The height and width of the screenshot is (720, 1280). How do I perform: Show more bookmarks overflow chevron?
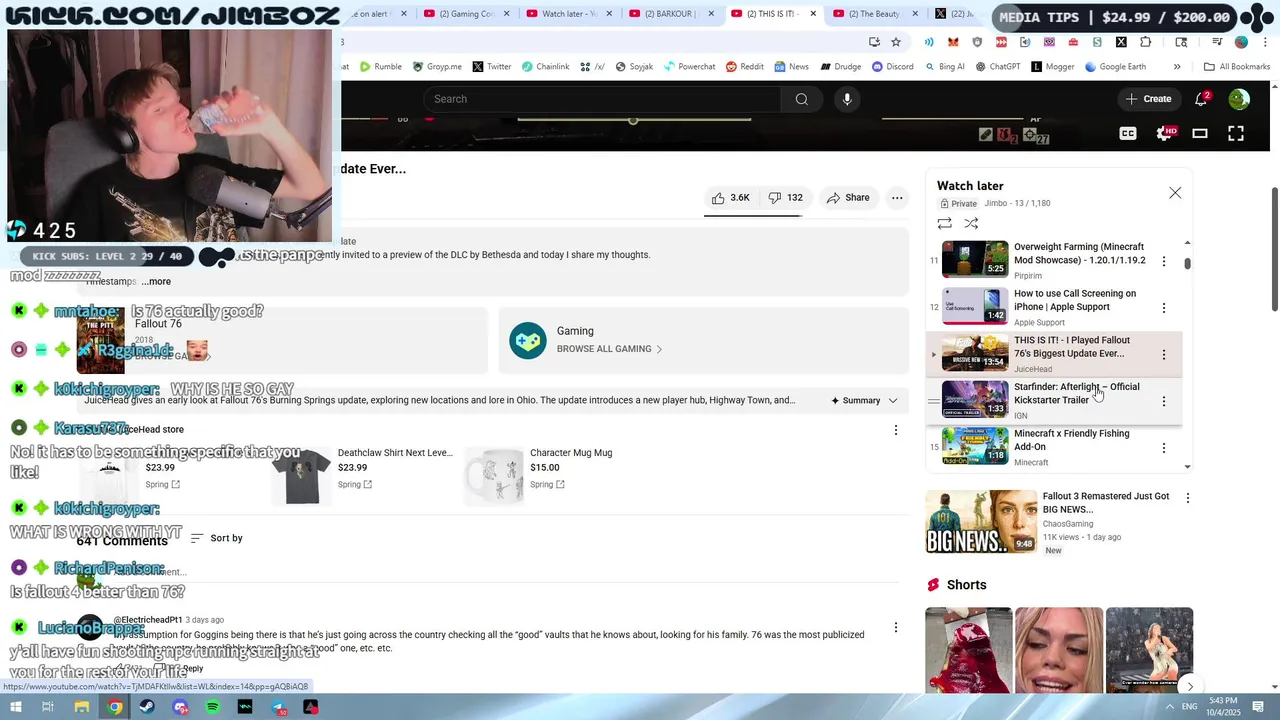pos(1177,67)
